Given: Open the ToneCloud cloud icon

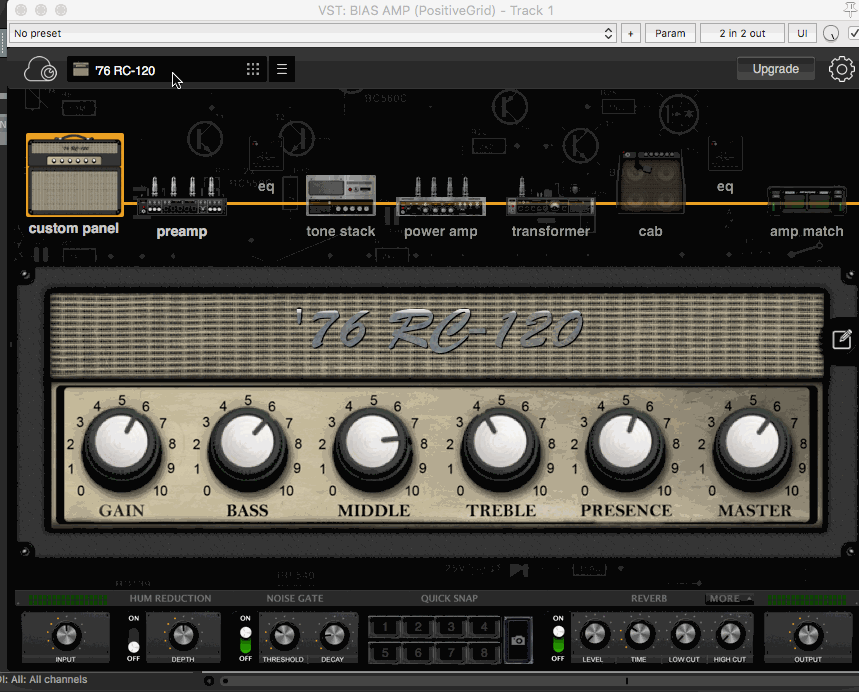Looking at the screenshot, I should click(40, 69).
